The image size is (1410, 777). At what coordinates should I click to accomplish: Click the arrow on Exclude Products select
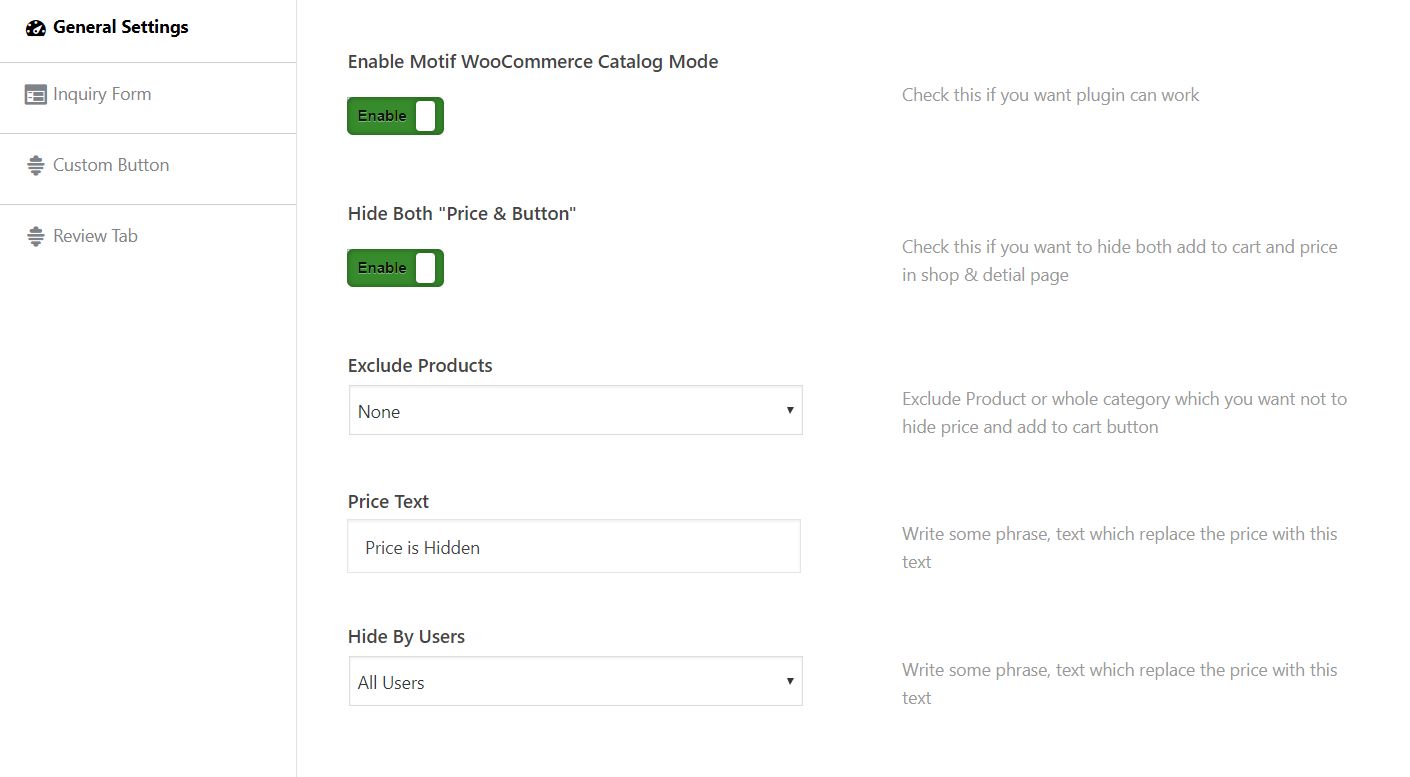(790, 411)
